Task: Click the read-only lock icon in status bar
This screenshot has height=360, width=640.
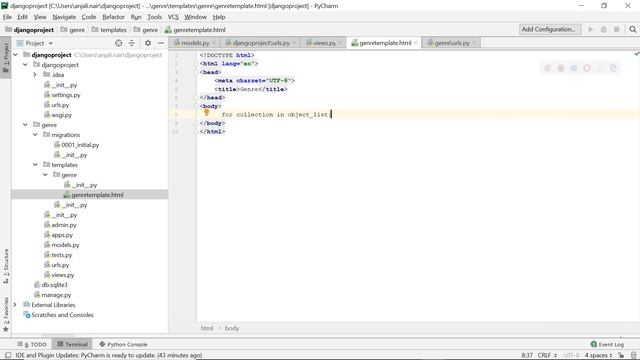Action: (621, 355)
